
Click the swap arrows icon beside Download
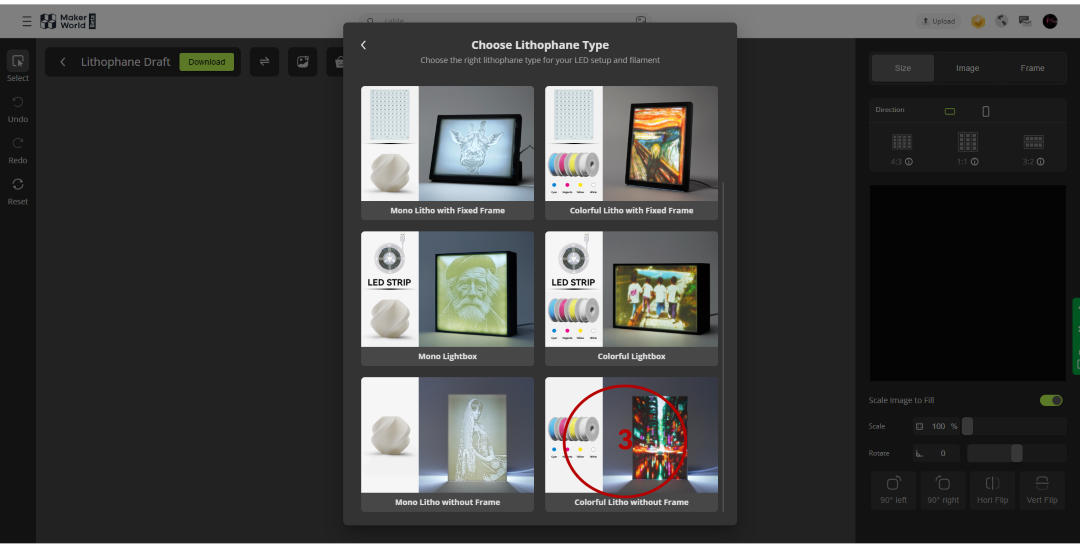264,62
